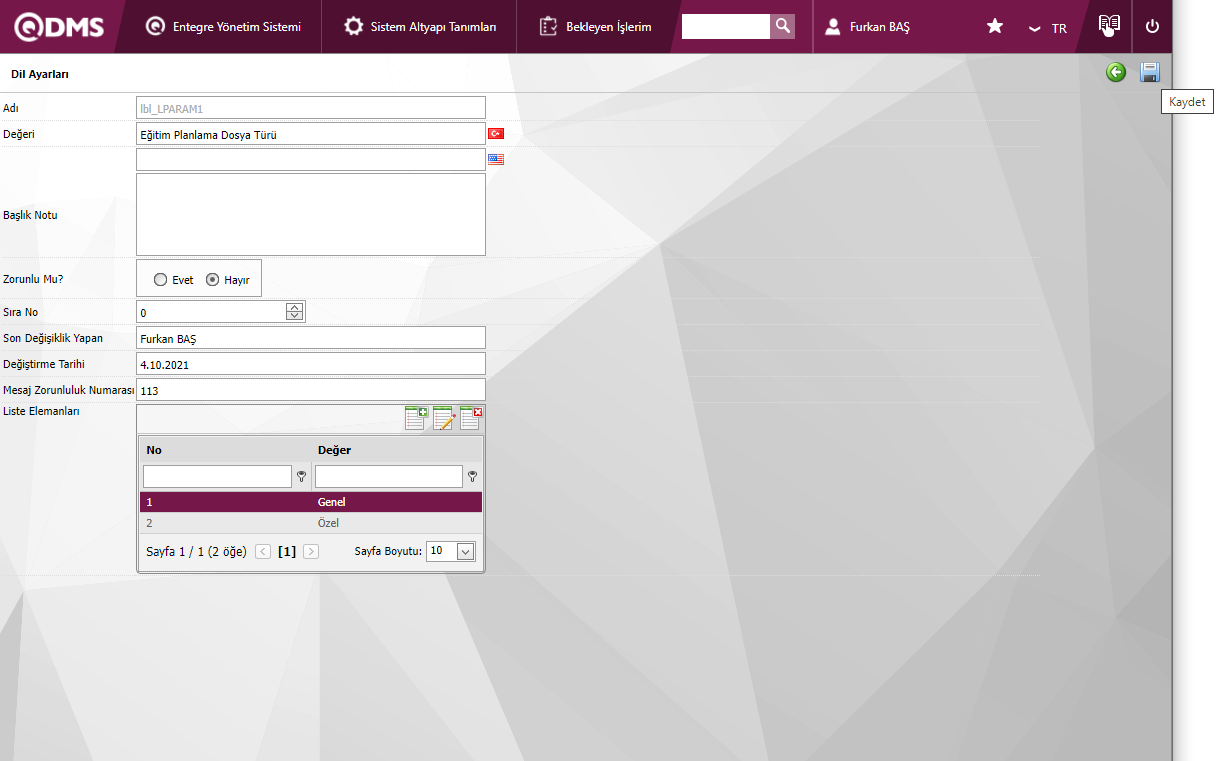Viewport: 1218px width, 761px height.
Task: Click the power logout icon
Action: pyautogui.click(x=1152, y=27)
